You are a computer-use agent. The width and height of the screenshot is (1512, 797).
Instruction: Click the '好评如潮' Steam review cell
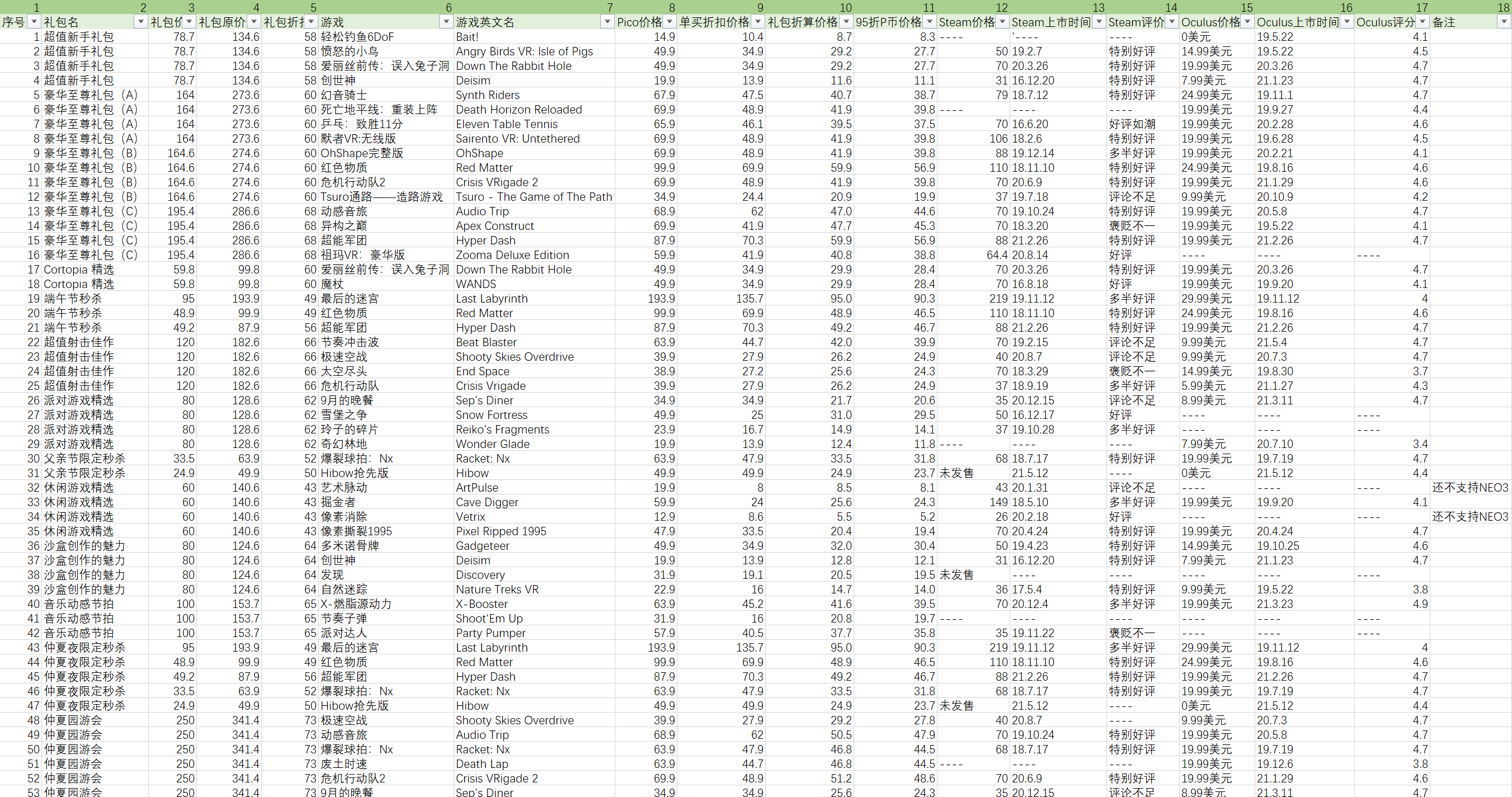click(1143, 124)
